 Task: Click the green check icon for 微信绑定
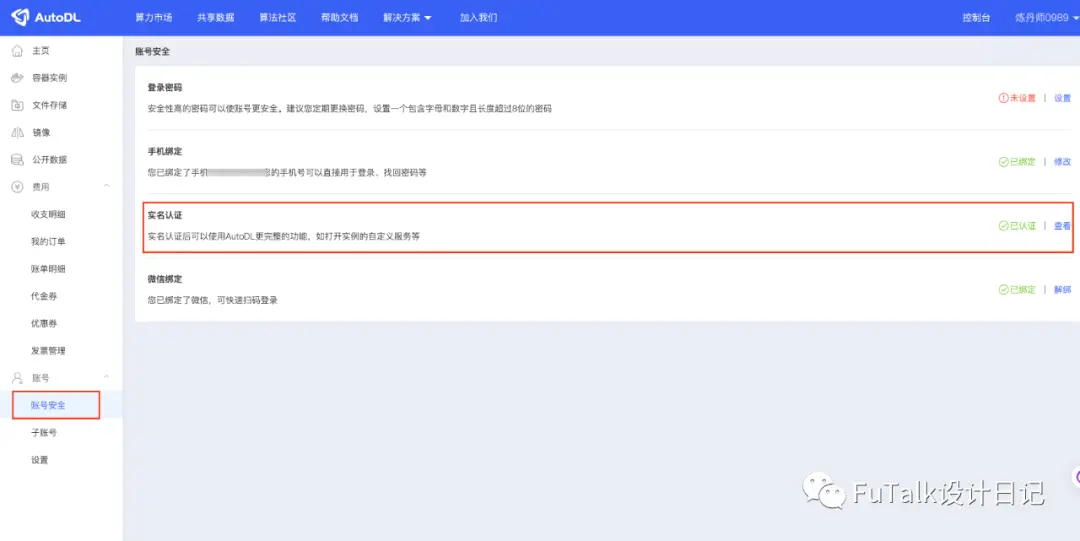1003,290
